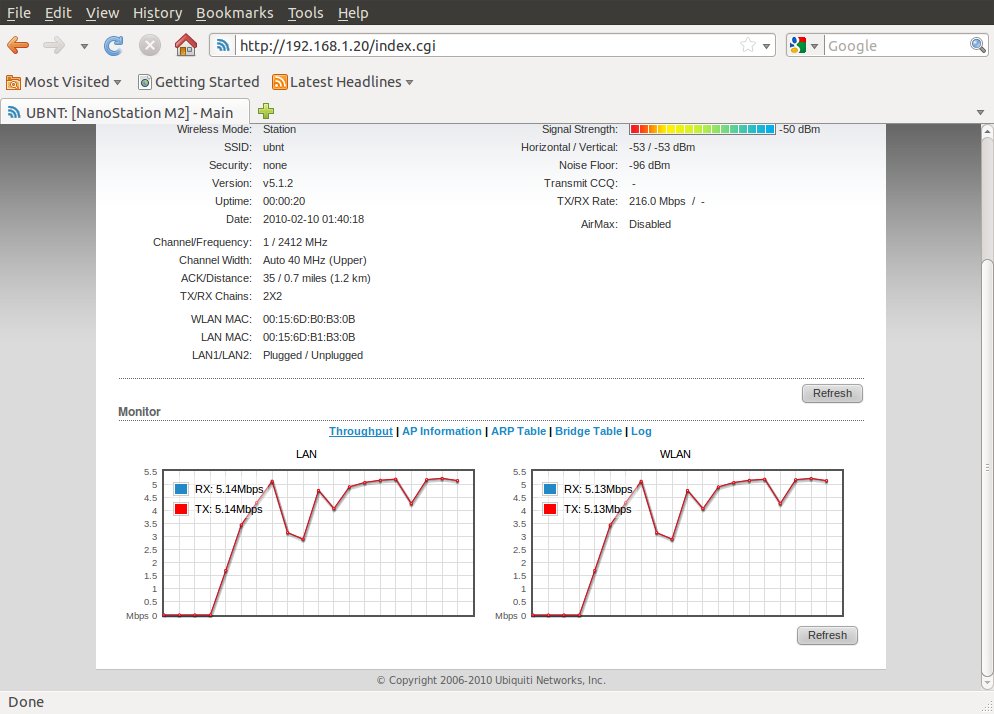Image resolution: width=994 pixels, height=714 pixels.
Task: Open the Google search engine selector dropdown
Action: (804, 45)
